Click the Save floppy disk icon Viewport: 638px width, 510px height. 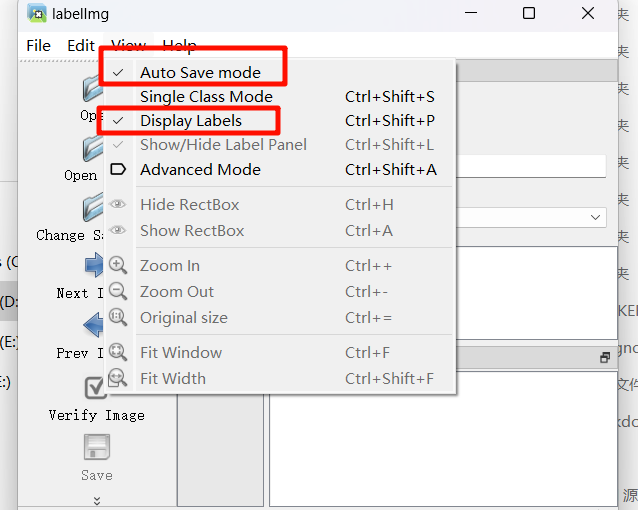(x=97, y=447)
